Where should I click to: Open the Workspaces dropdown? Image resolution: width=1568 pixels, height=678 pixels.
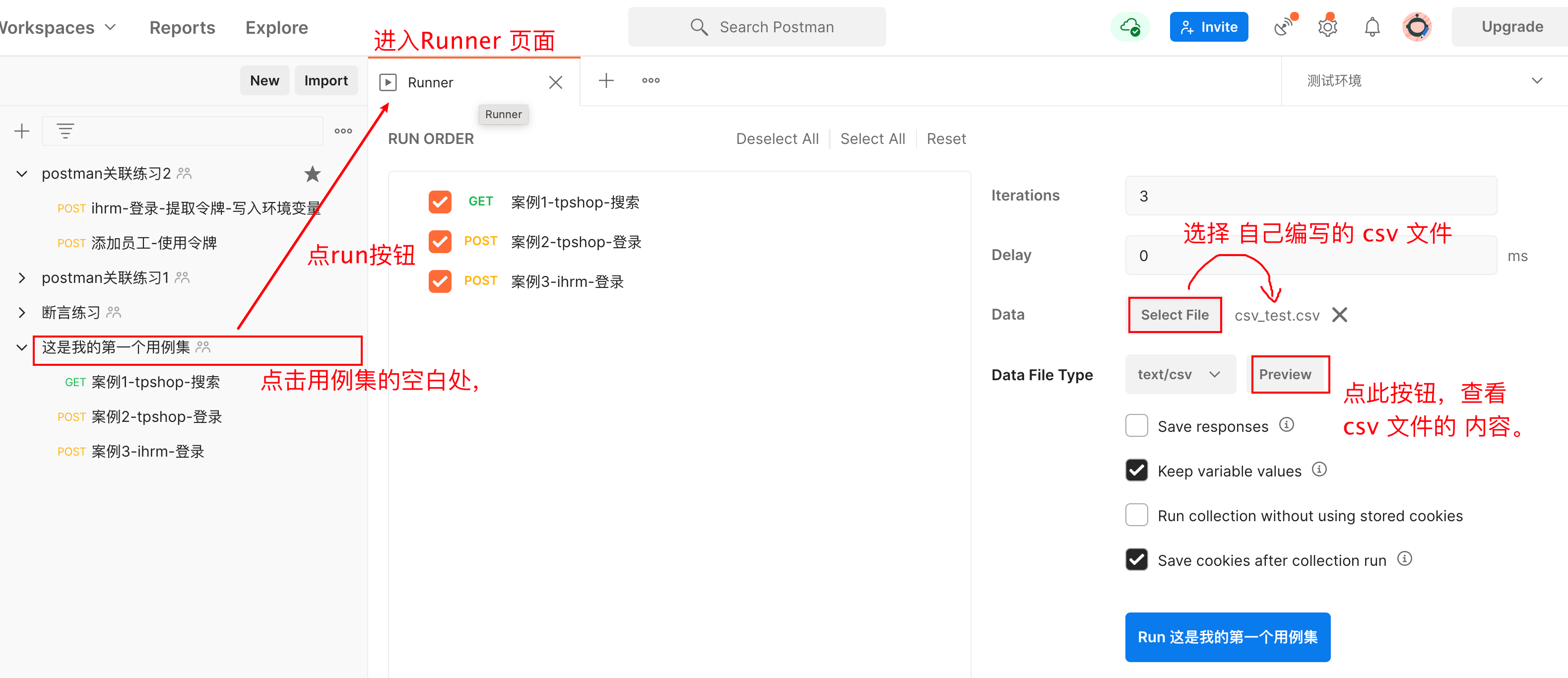coord(58,27)
